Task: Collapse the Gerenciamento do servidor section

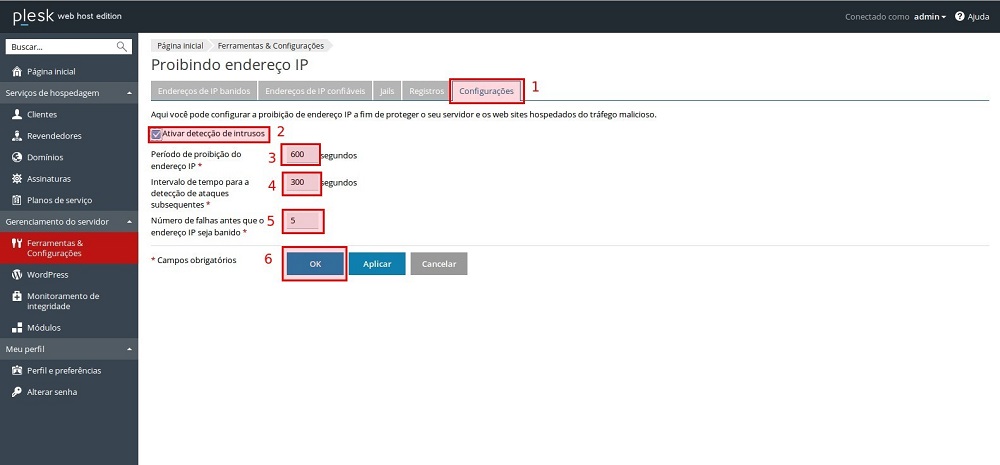Action: click(128, 221)
